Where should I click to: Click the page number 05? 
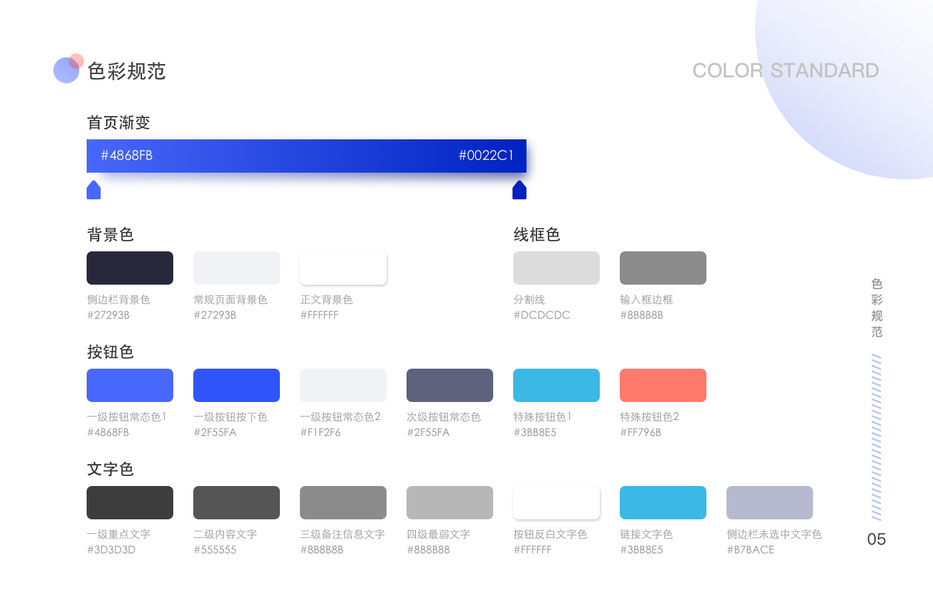pyautogui.click(x=876, y=539)
